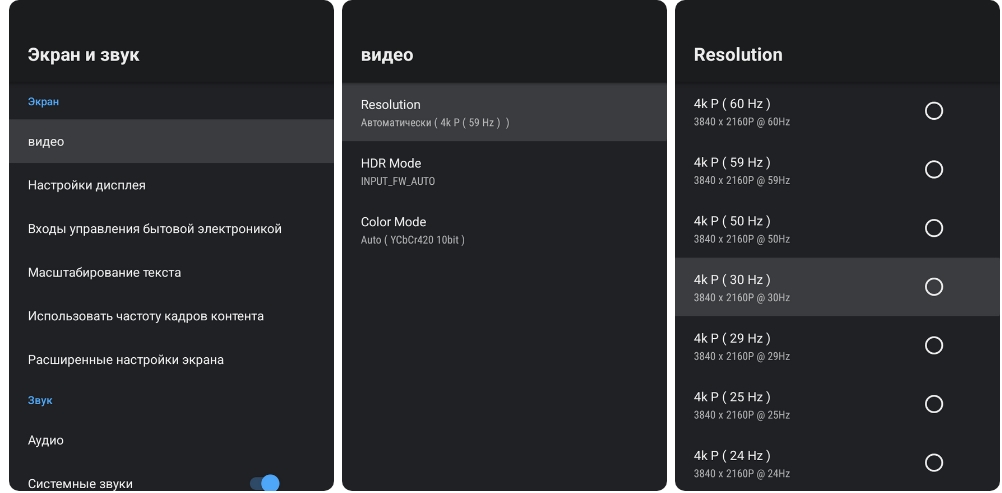Open the Resolution setting
Screen dimensions: 1002x493
(x=504, y=112)
